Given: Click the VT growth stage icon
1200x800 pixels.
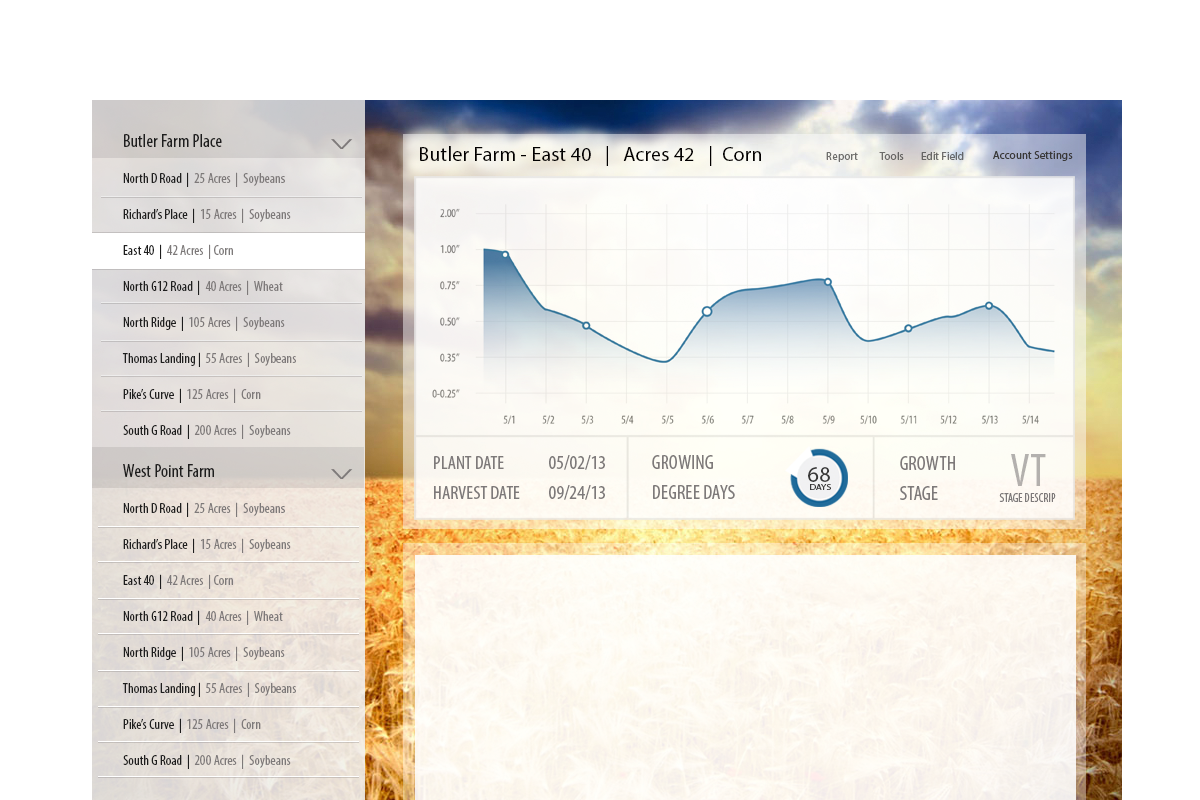Looking at the screenshot, I should pos(1027,473).
